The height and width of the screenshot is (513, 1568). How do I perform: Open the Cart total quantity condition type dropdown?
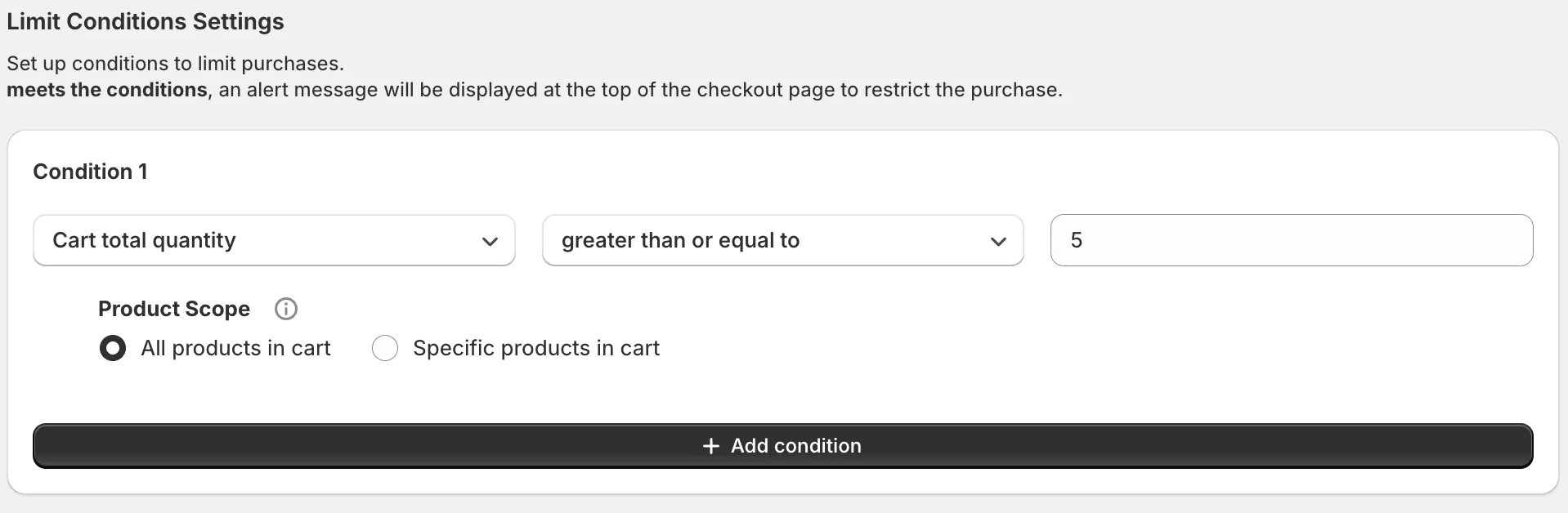point(274,240)
